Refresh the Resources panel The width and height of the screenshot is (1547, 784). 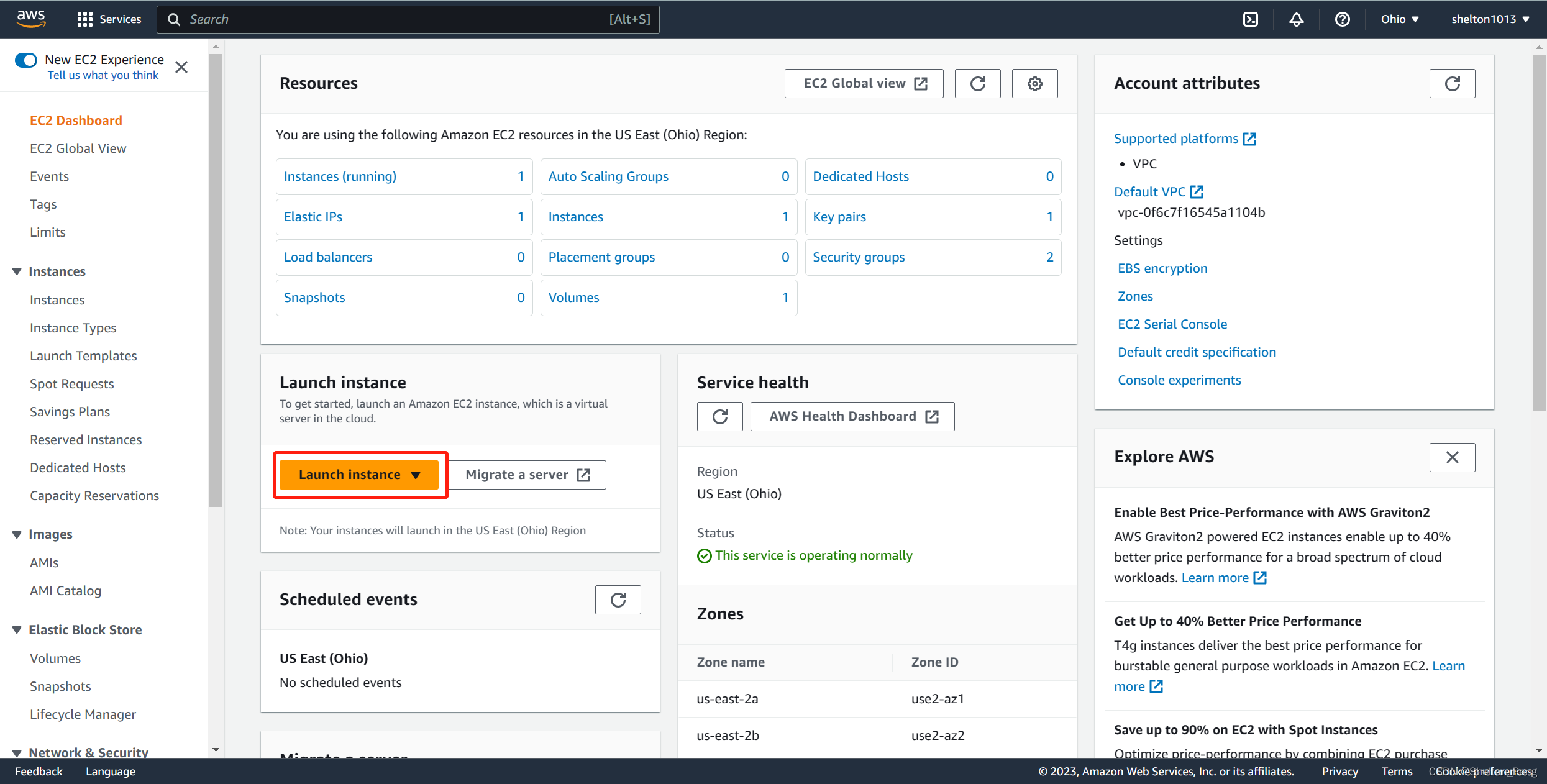pyautogui.click(x=977, y=83)
